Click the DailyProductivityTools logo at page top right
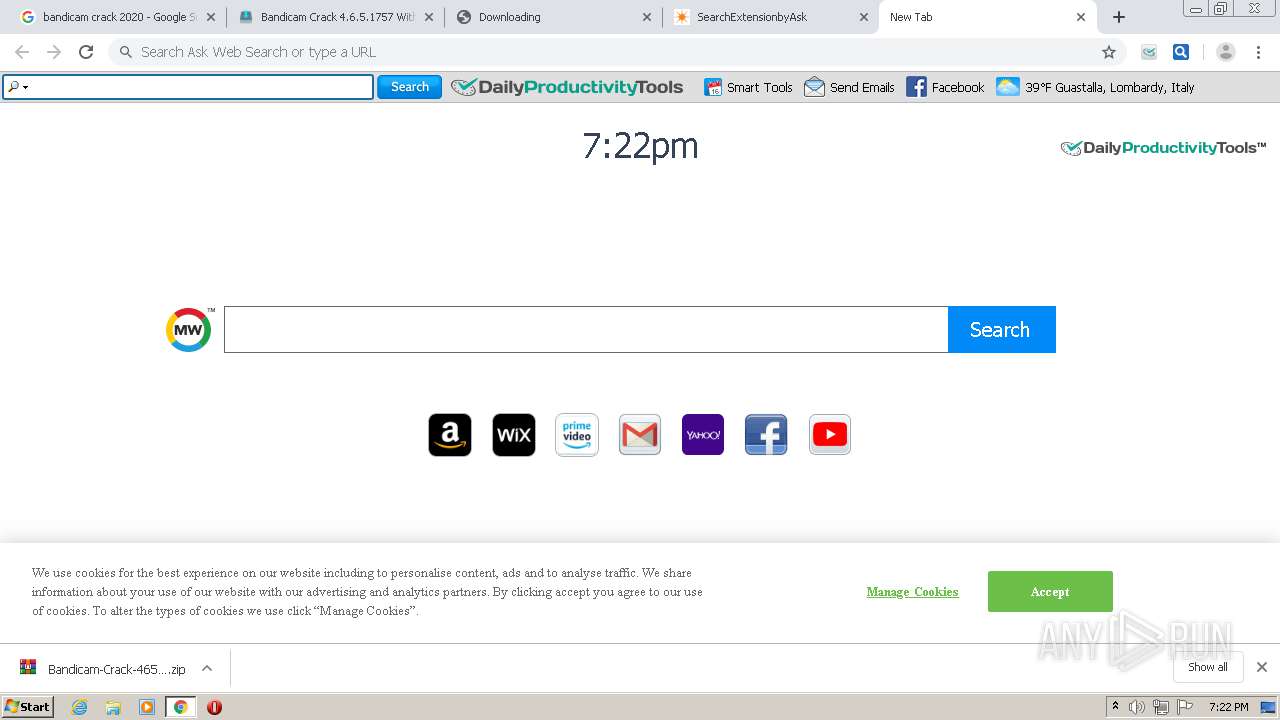The width and height of the screenshot is (1280, 720). click(1163, 148)
